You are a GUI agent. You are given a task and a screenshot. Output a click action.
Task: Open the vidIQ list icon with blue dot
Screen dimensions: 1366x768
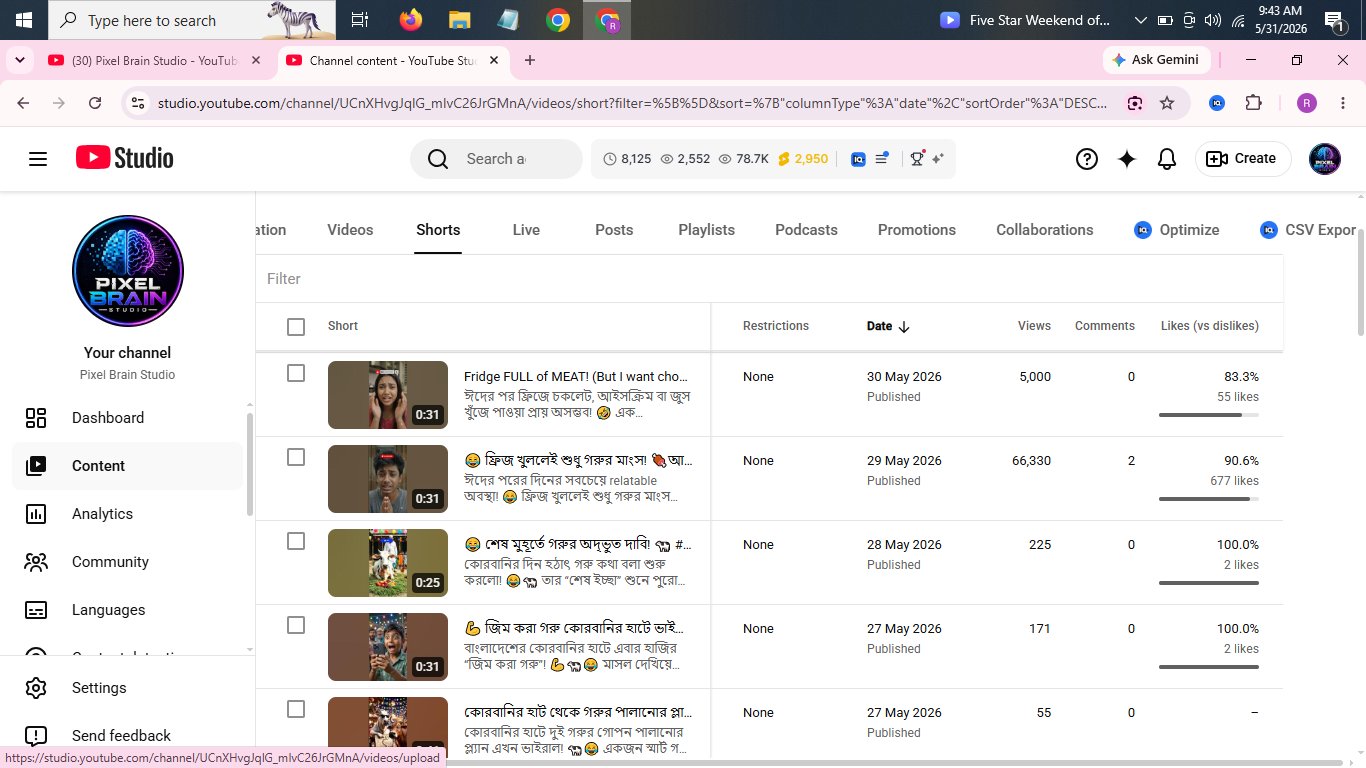[x=882, y=158]
